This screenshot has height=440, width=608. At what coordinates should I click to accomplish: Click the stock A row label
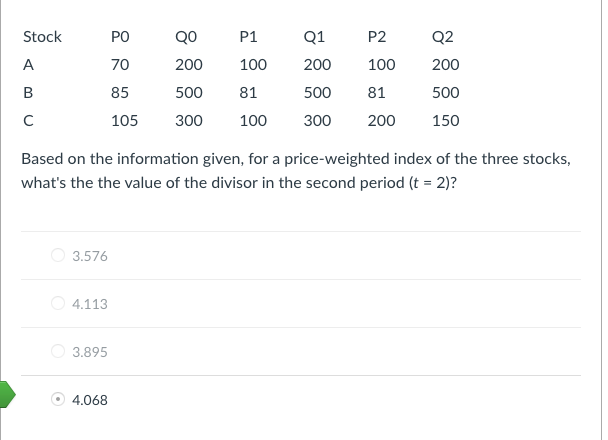(x=28, y=65)
